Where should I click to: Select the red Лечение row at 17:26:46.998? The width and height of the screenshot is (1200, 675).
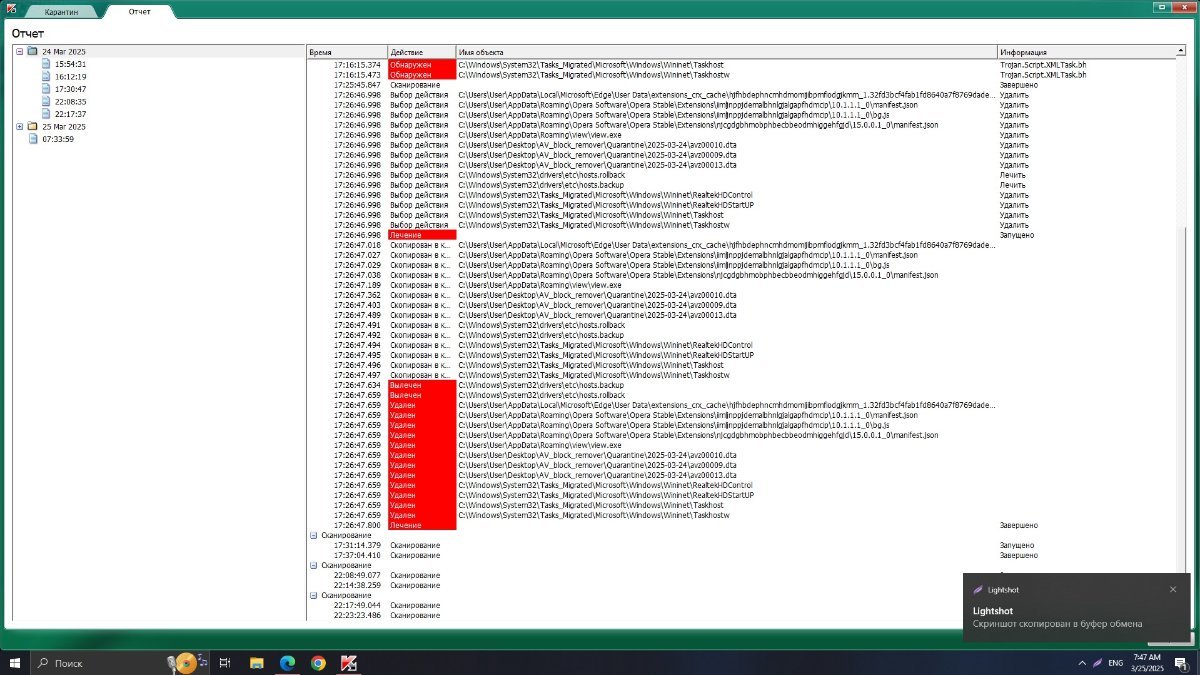click(x=744, y=235)
